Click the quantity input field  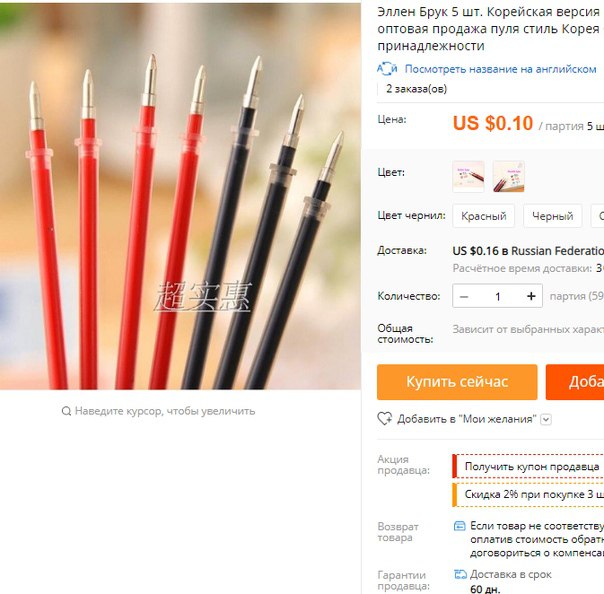coord(498,296)
